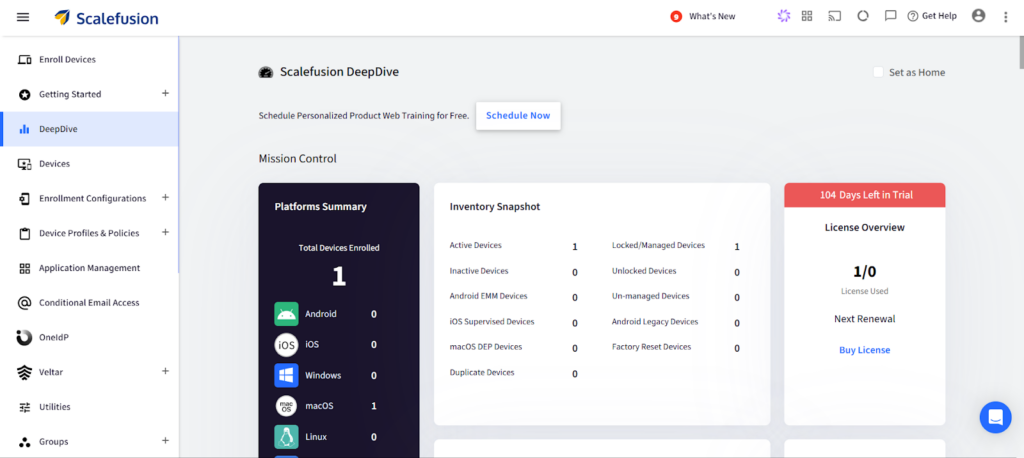Open Application Management menu item
The image size is (1024, 458).
point(89,268)
